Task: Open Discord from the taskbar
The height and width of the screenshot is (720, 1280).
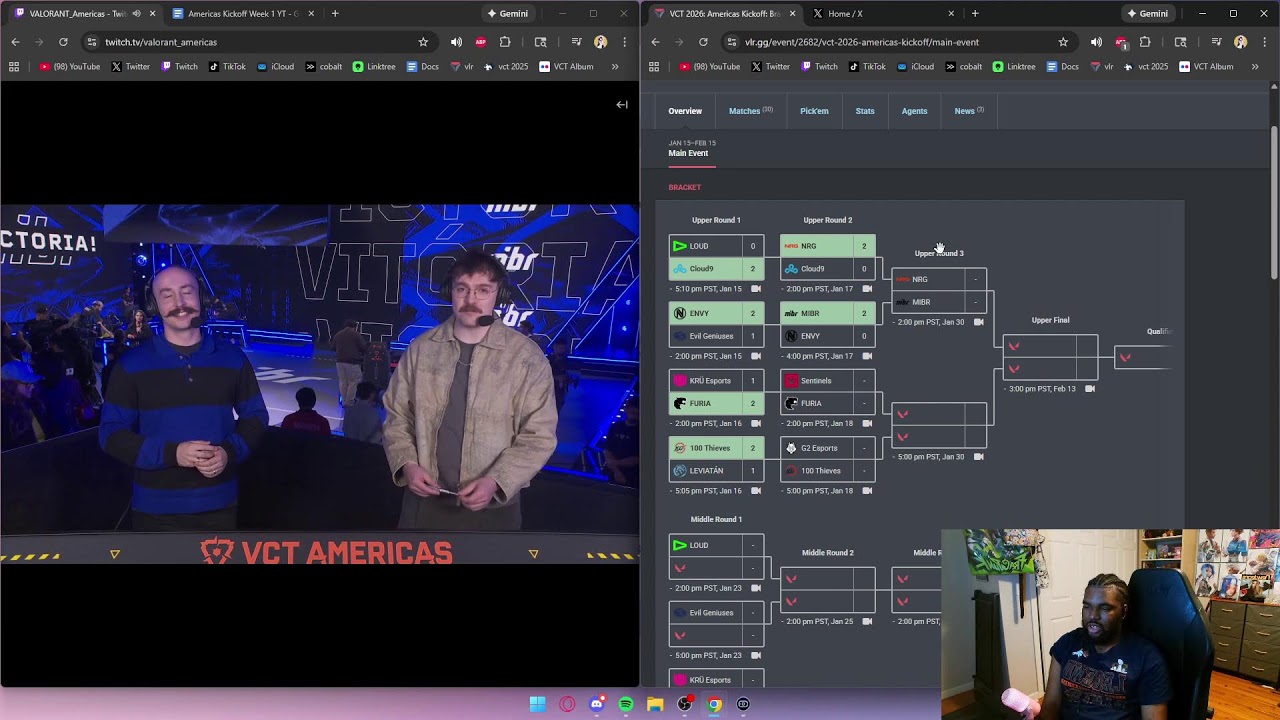Action: (597, 704)
